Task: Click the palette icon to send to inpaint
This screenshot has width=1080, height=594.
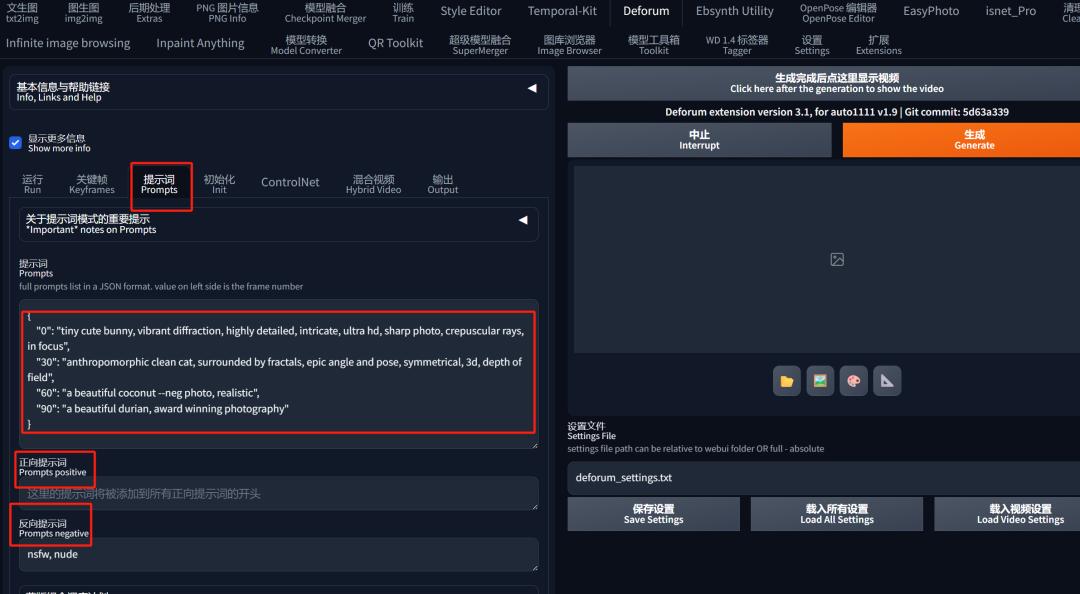Action: point(853,381)
